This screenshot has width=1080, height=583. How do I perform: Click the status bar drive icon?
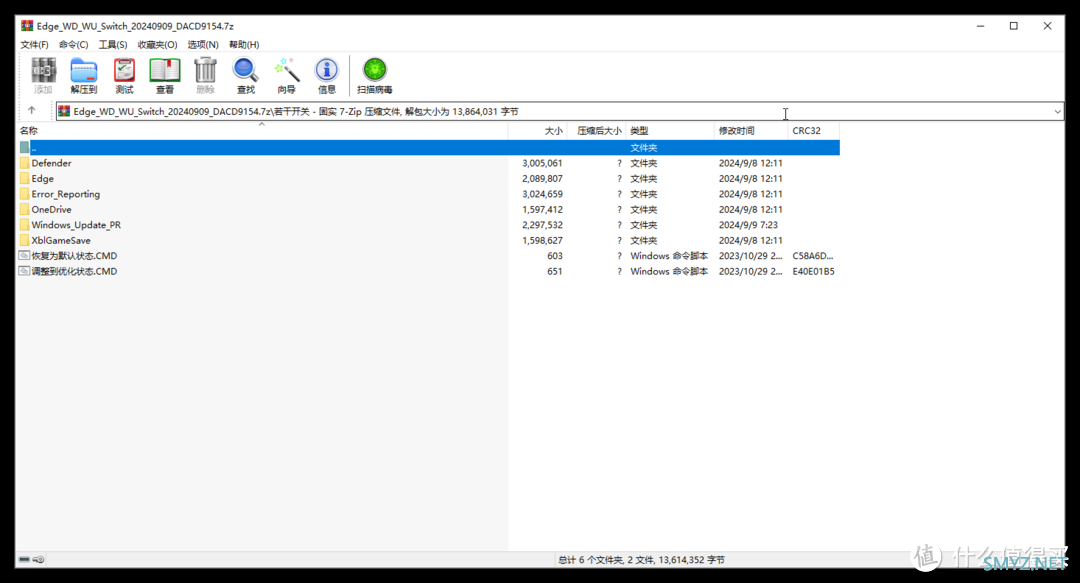coord(24,560)
